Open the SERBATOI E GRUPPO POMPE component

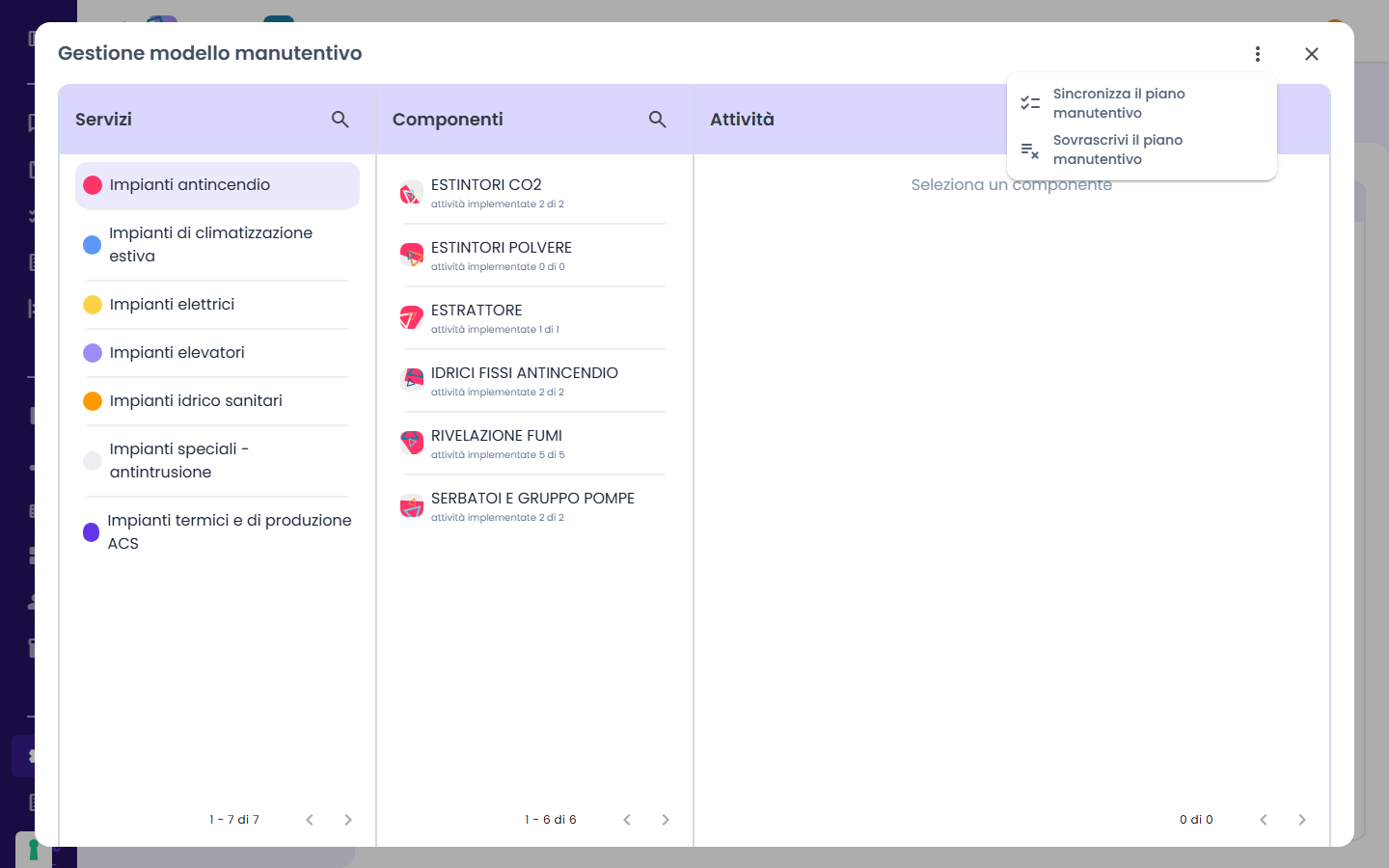pyautogui.click(x=534, y=506)
